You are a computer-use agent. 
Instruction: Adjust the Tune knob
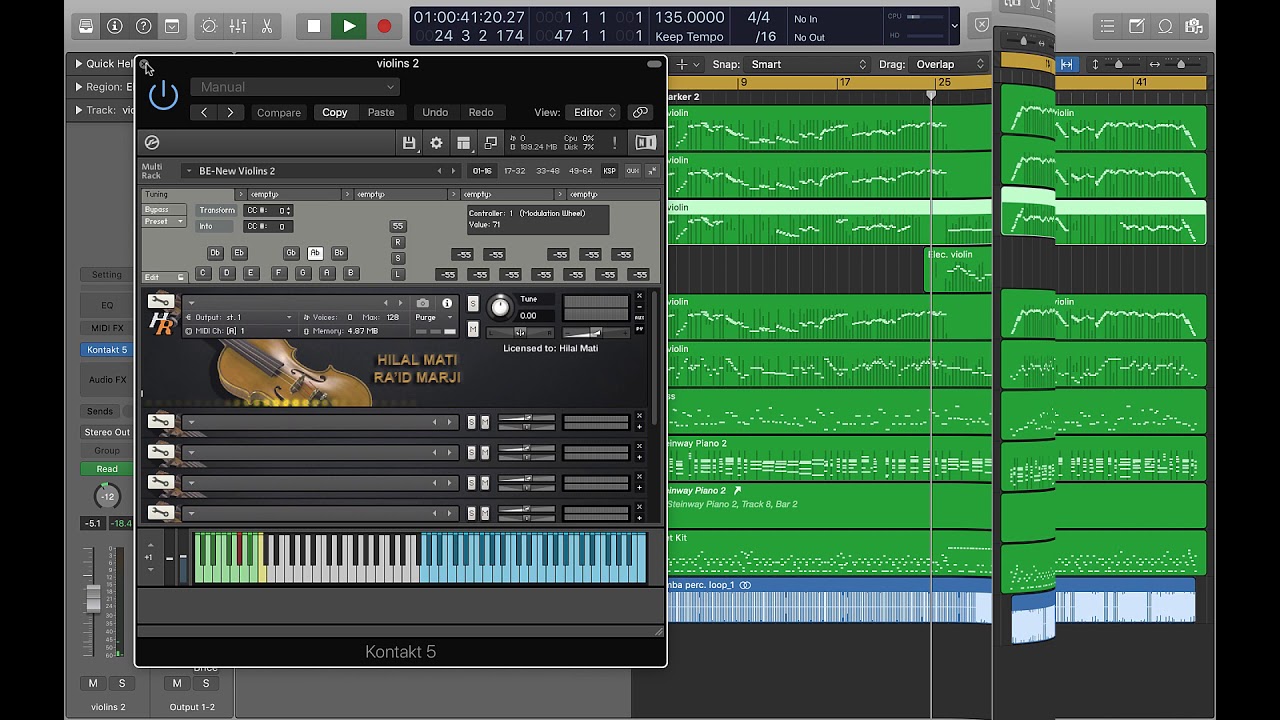[500, 307]
